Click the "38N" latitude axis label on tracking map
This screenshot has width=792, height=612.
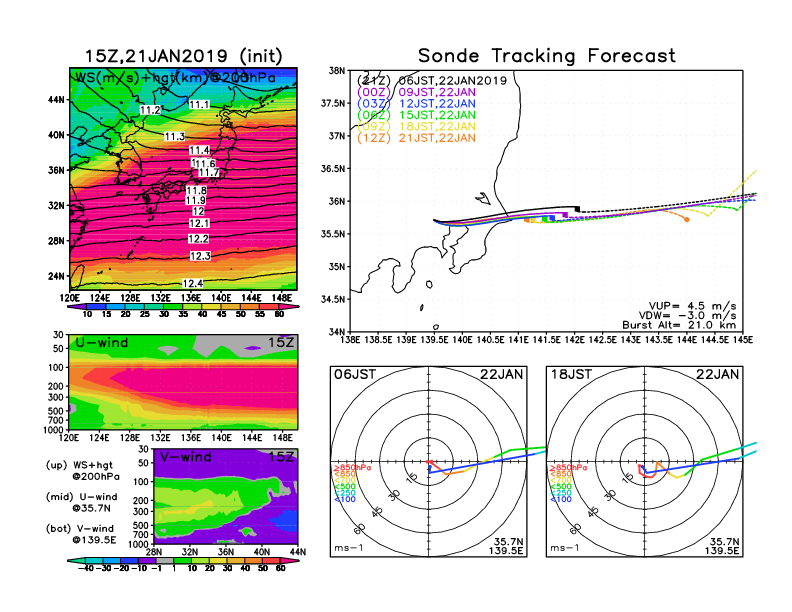coord(337,70)
